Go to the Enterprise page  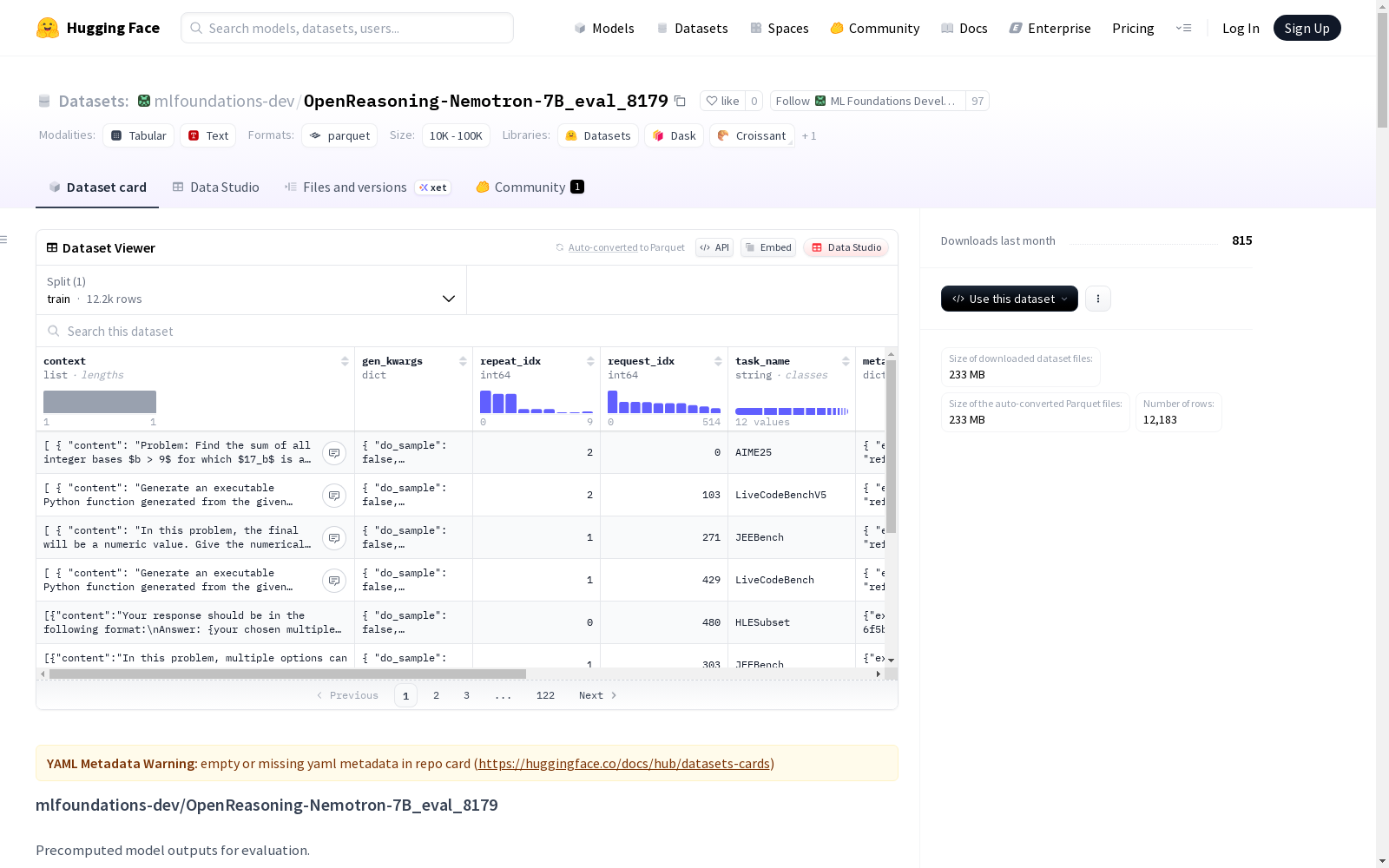1050,28
